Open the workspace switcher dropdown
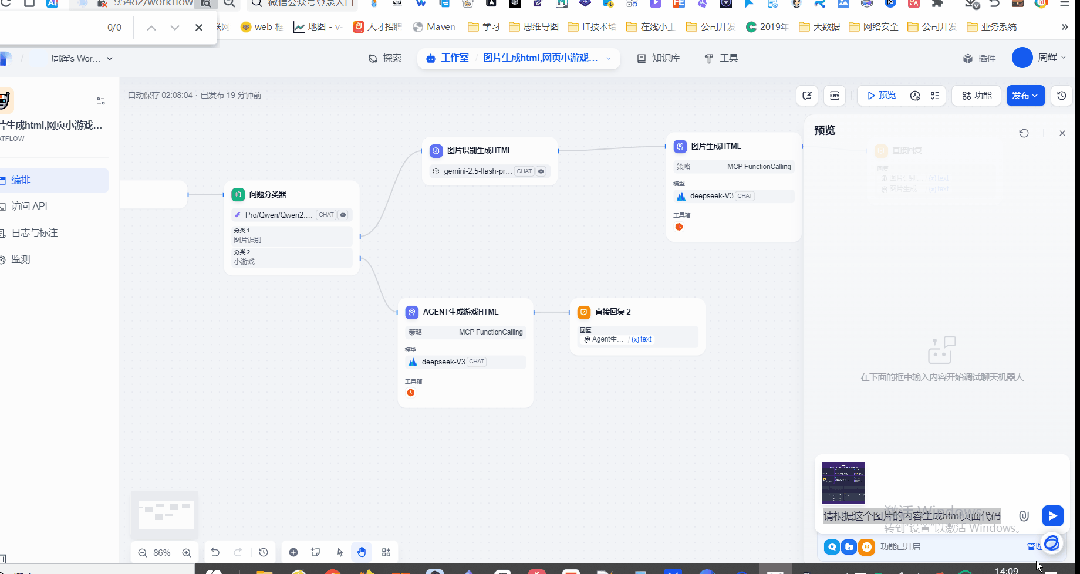Image resolution: width=1080 pixels, height=574 pixels. (x=81, y=59)
